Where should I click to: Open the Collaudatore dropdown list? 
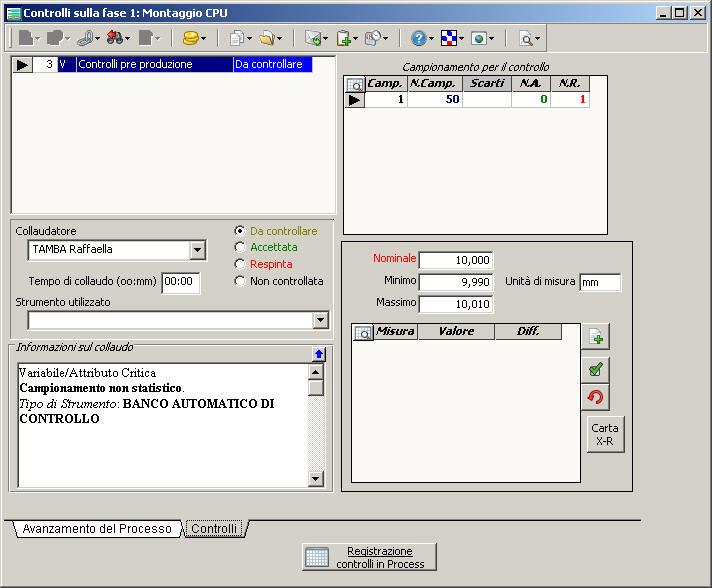(197, 250)
